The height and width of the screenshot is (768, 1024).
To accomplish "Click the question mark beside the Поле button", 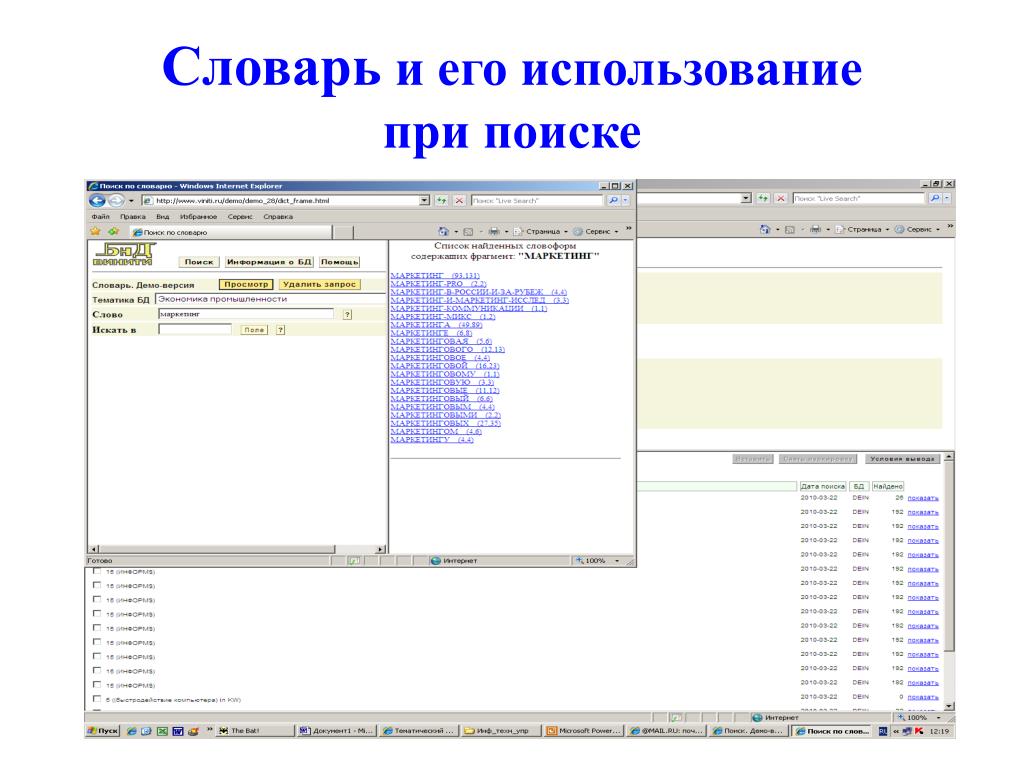I will 280,330.
